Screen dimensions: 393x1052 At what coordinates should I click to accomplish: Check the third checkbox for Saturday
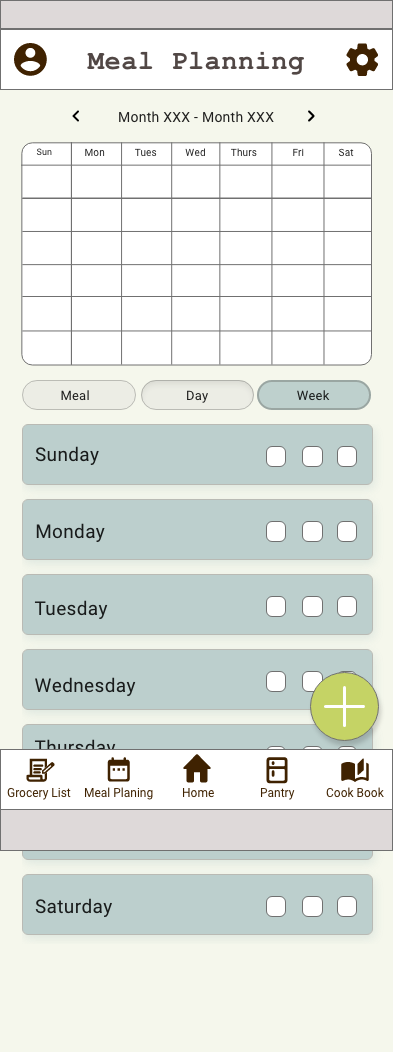(347, 906)
